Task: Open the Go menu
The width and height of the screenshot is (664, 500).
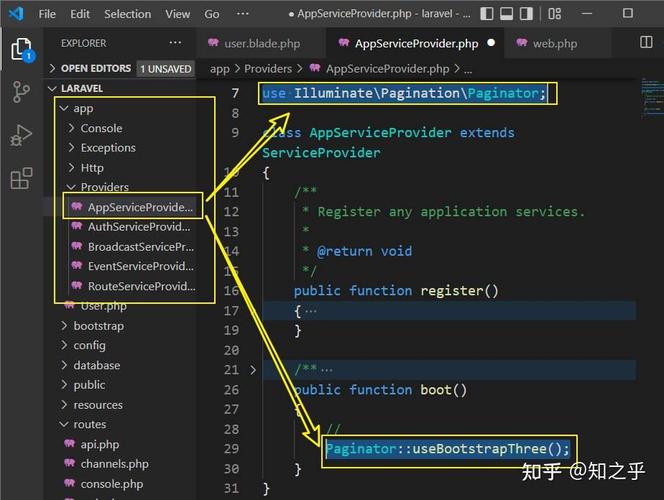Action: pyautogui.click(x=212, y=14)
